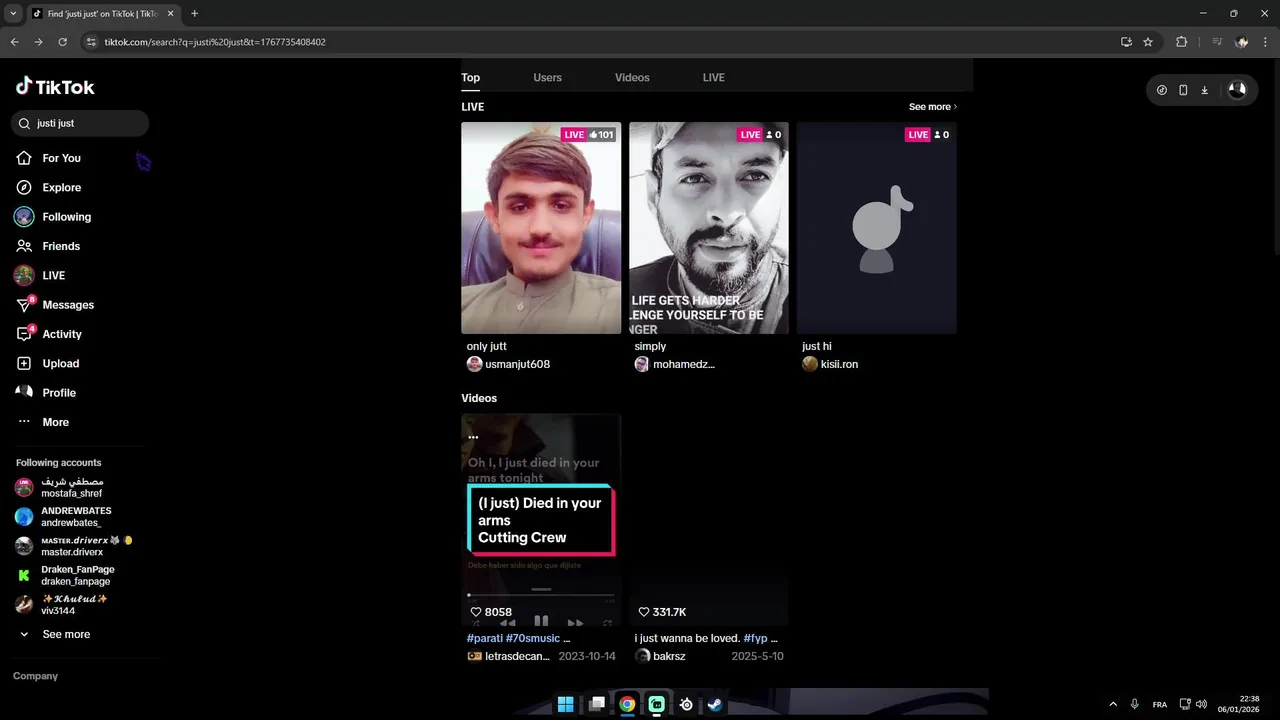Open Windows Start menu
Screen dimensions: 1280x720
point(565,704)
